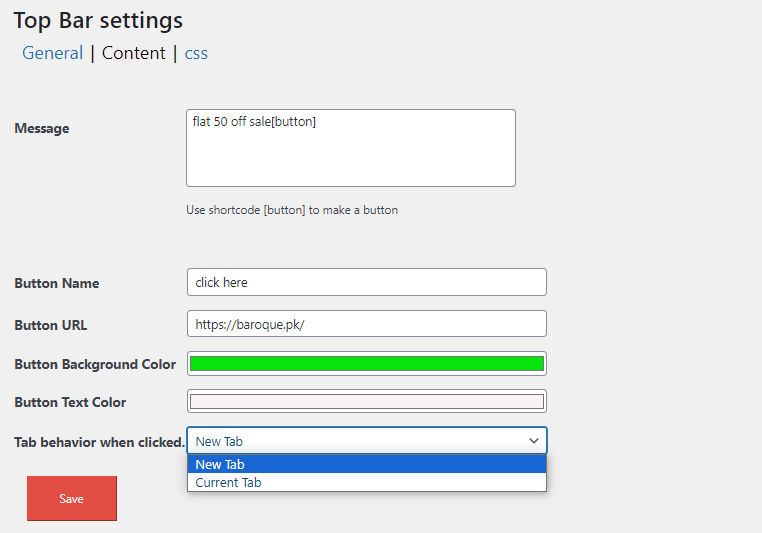Viewport: 762px width, 533px height.
Task: Open the green Button Background Color picker
Action: [367, 363]
